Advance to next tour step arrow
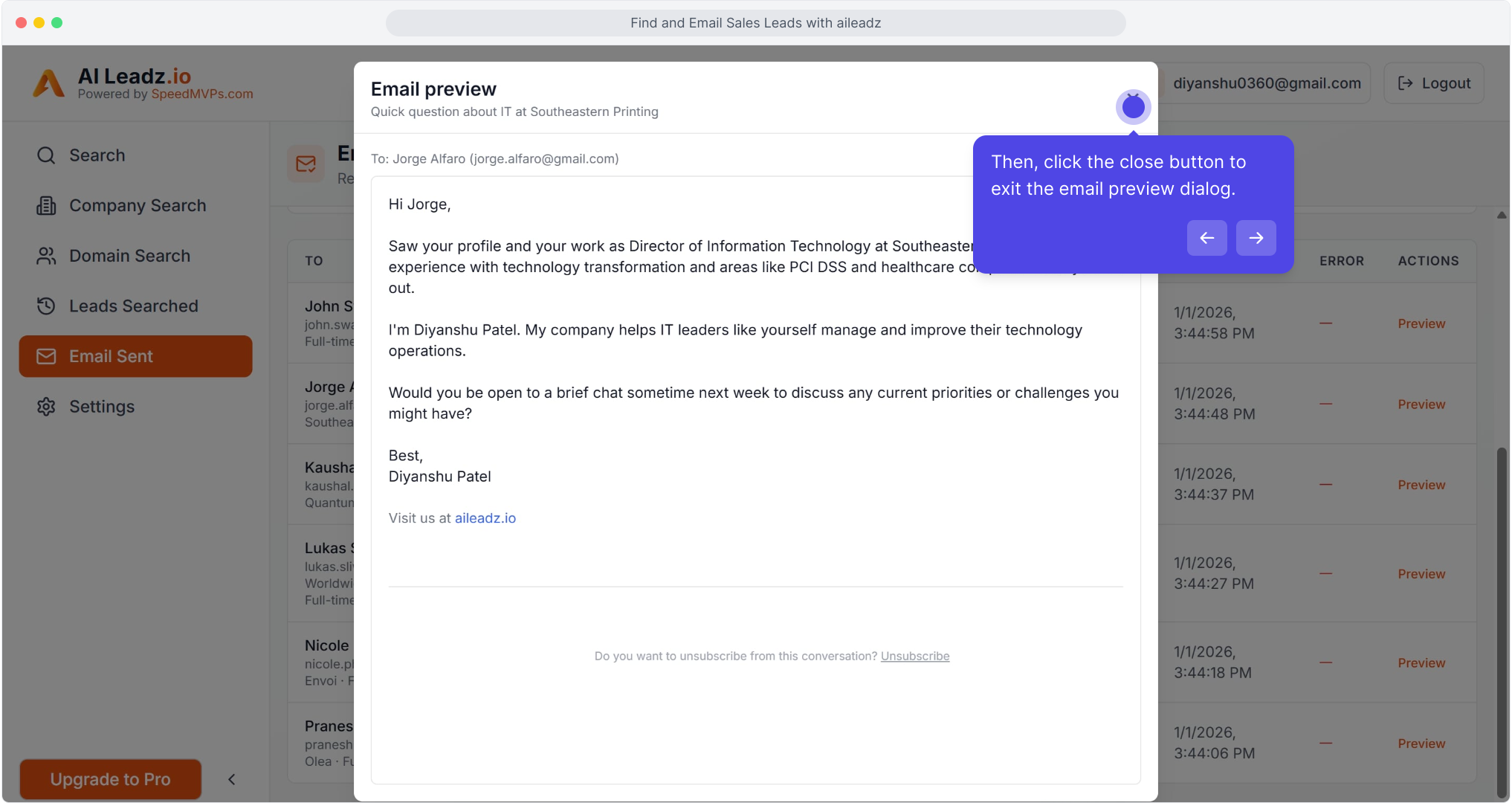This screenshot has height=803, width=1512. [1256, 238]
